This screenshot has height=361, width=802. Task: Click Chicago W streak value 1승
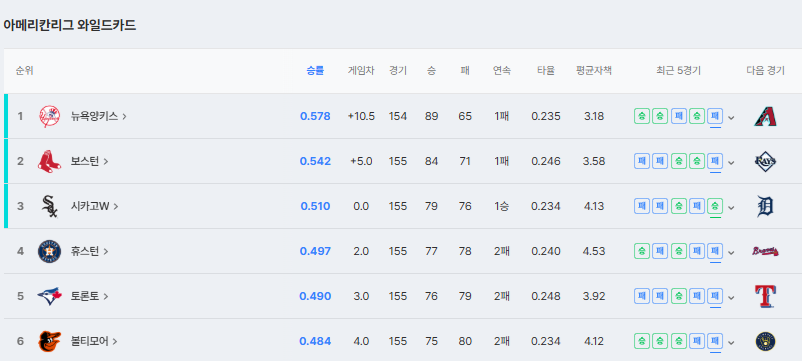[x=501, y=207]
